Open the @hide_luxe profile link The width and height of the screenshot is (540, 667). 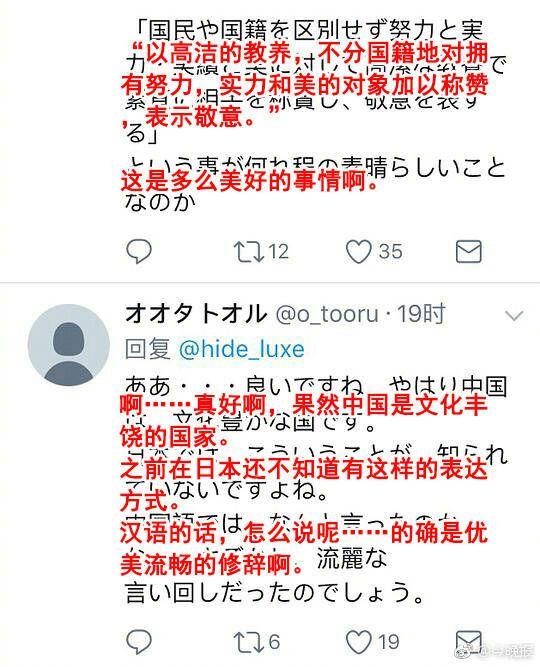point(242,349)
